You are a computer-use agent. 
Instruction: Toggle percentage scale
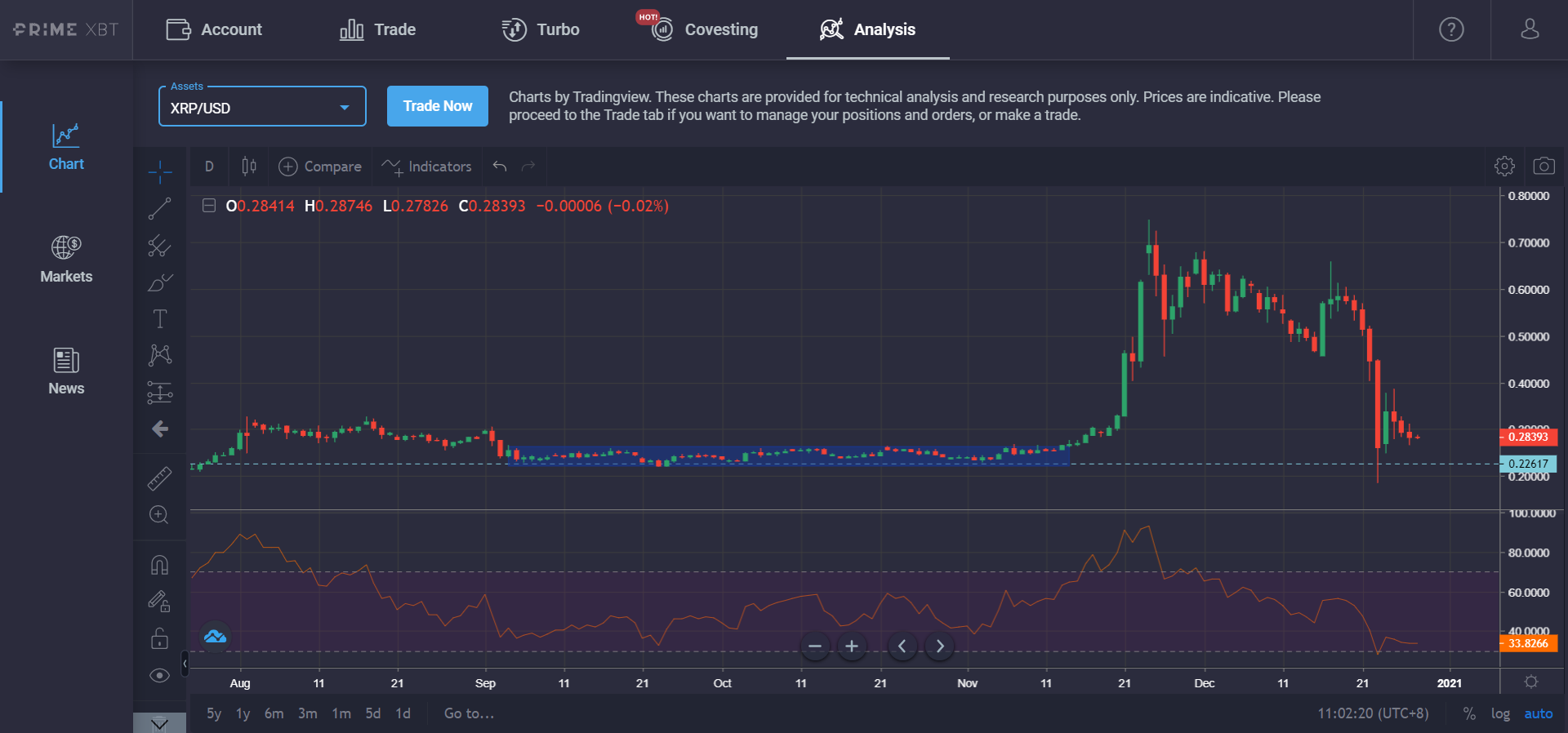(x=1469, y=713)
